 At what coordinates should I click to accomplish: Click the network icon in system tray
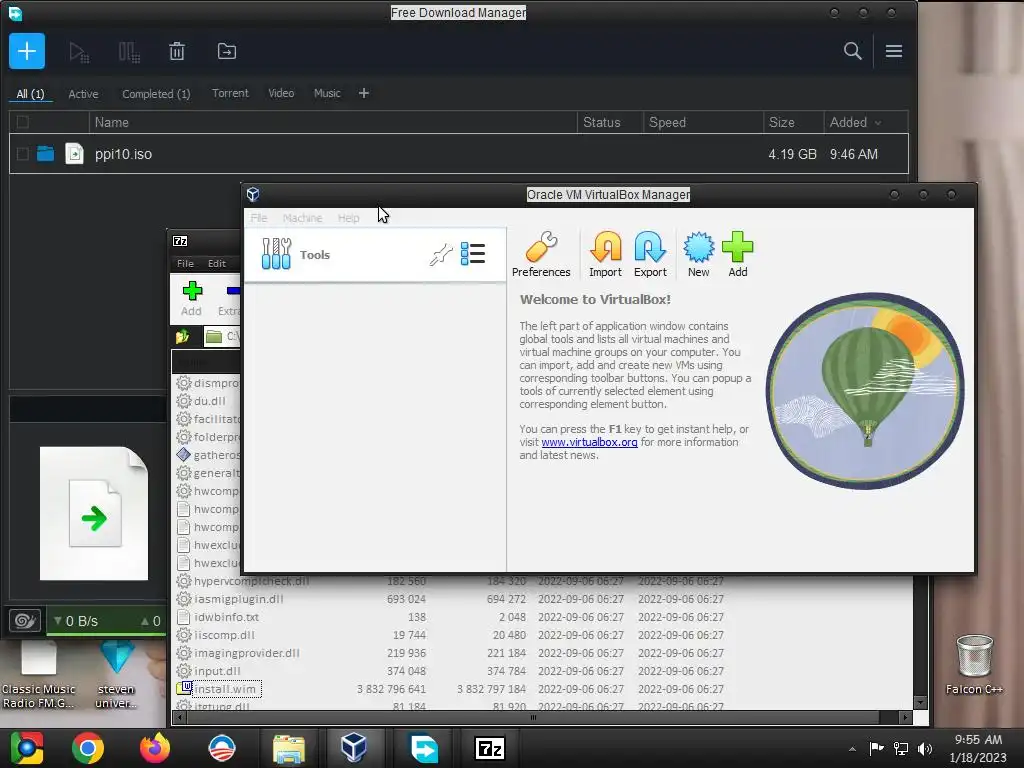[901, 749]
